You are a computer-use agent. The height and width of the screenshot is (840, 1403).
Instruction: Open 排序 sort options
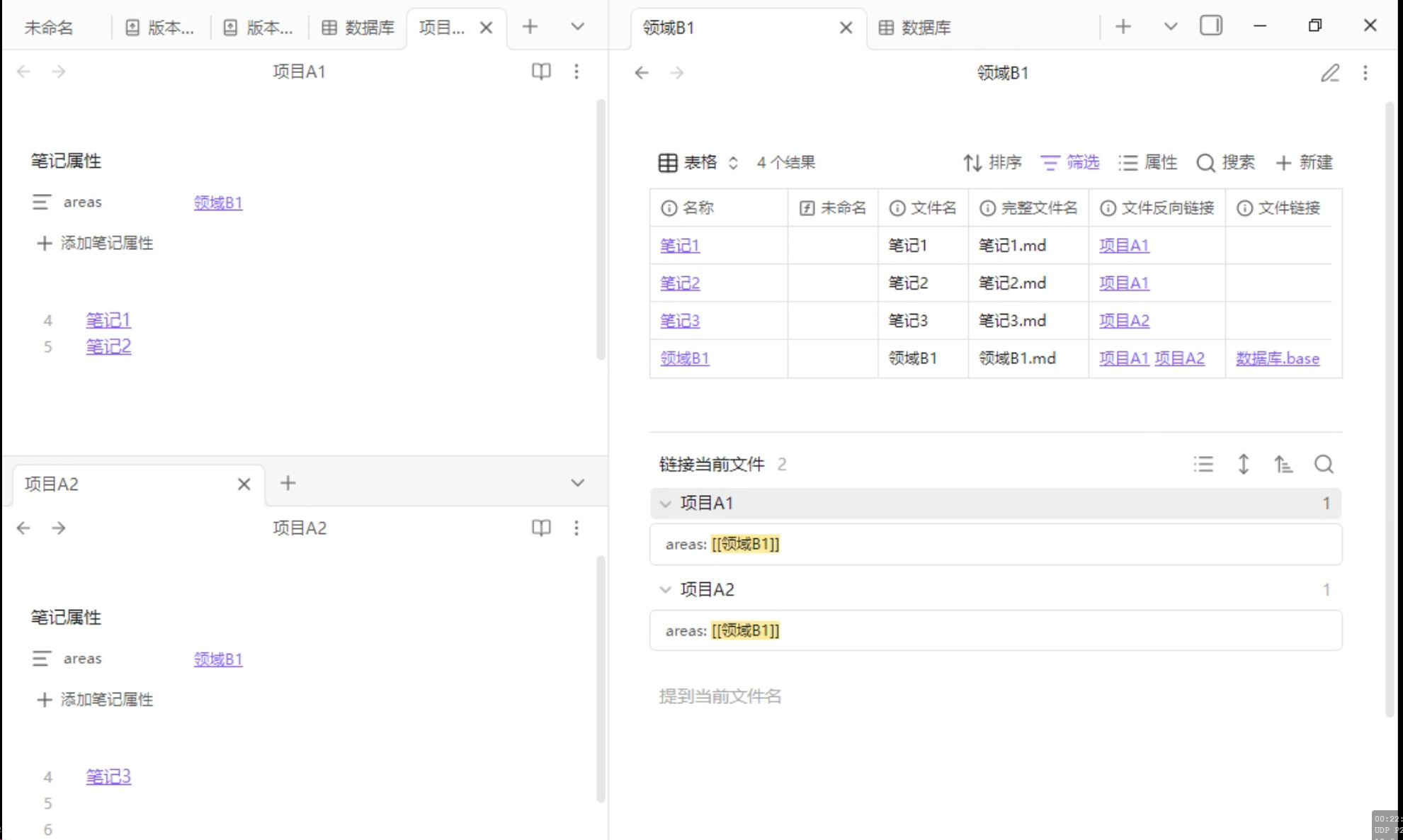pos(992,163)
